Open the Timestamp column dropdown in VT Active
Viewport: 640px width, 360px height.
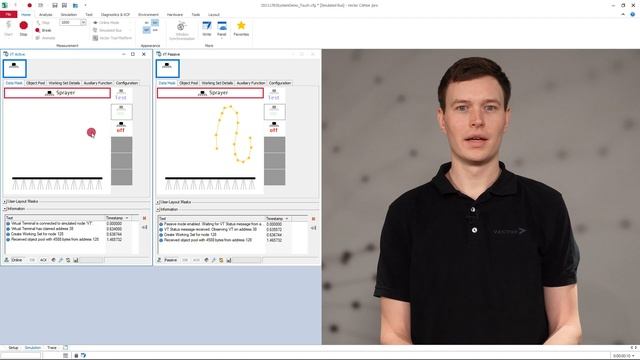coord(127,218)
